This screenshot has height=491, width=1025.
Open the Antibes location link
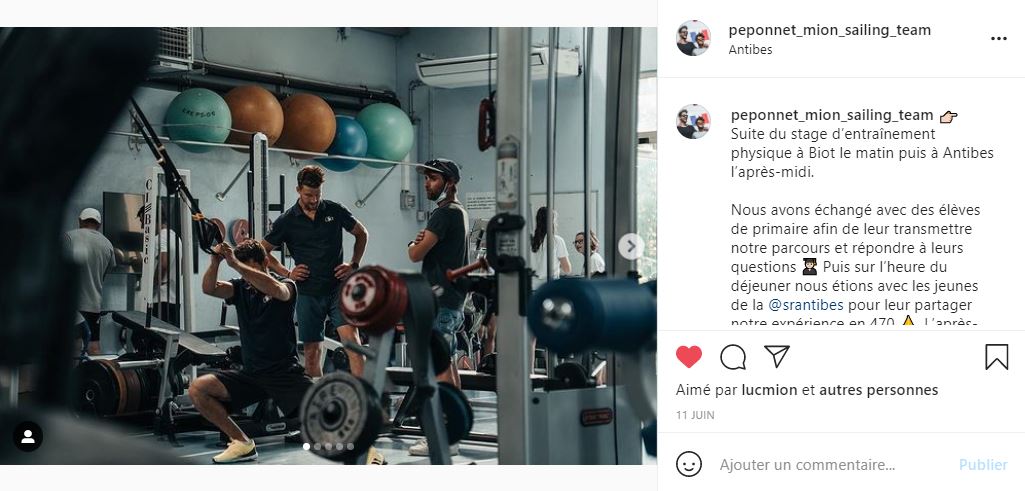coord(750,50)
